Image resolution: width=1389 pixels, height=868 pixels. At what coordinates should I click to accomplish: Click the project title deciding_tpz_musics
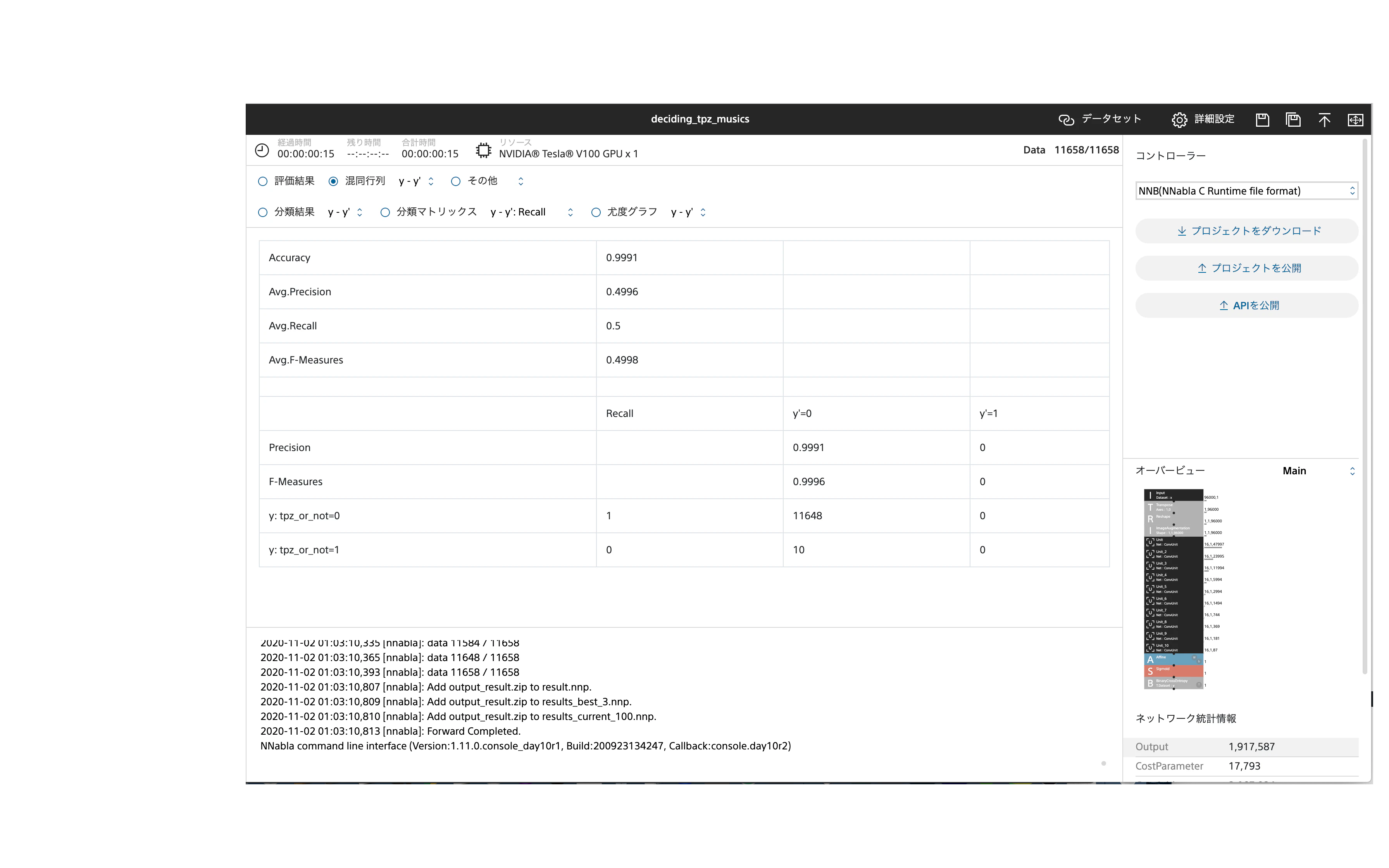[700, 119]
